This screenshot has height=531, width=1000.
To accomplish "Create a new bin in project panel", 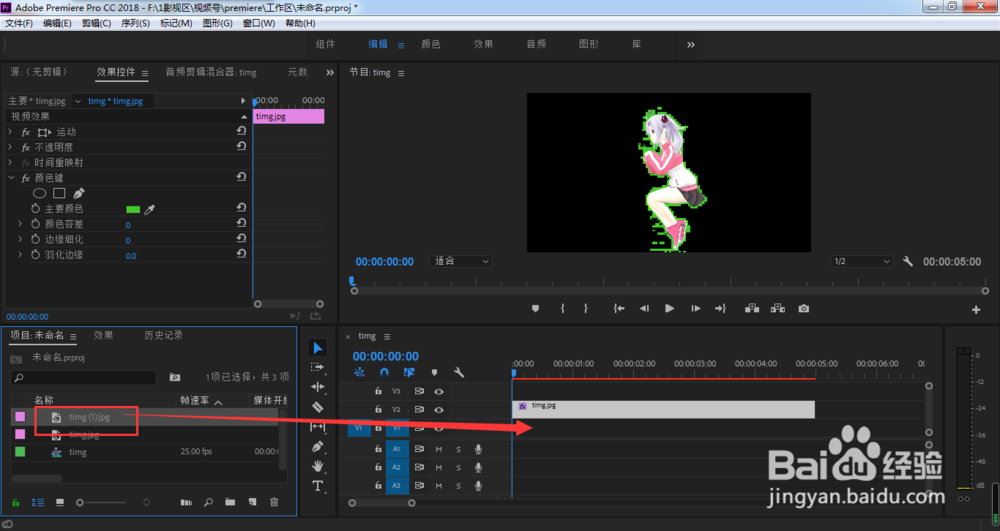I will [230, 502].
